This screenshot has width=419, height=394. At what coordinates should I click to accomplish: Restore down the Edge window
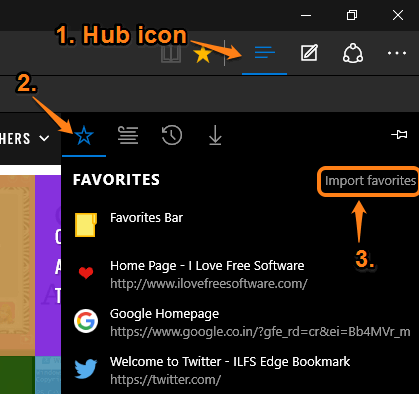click(352, 15)
